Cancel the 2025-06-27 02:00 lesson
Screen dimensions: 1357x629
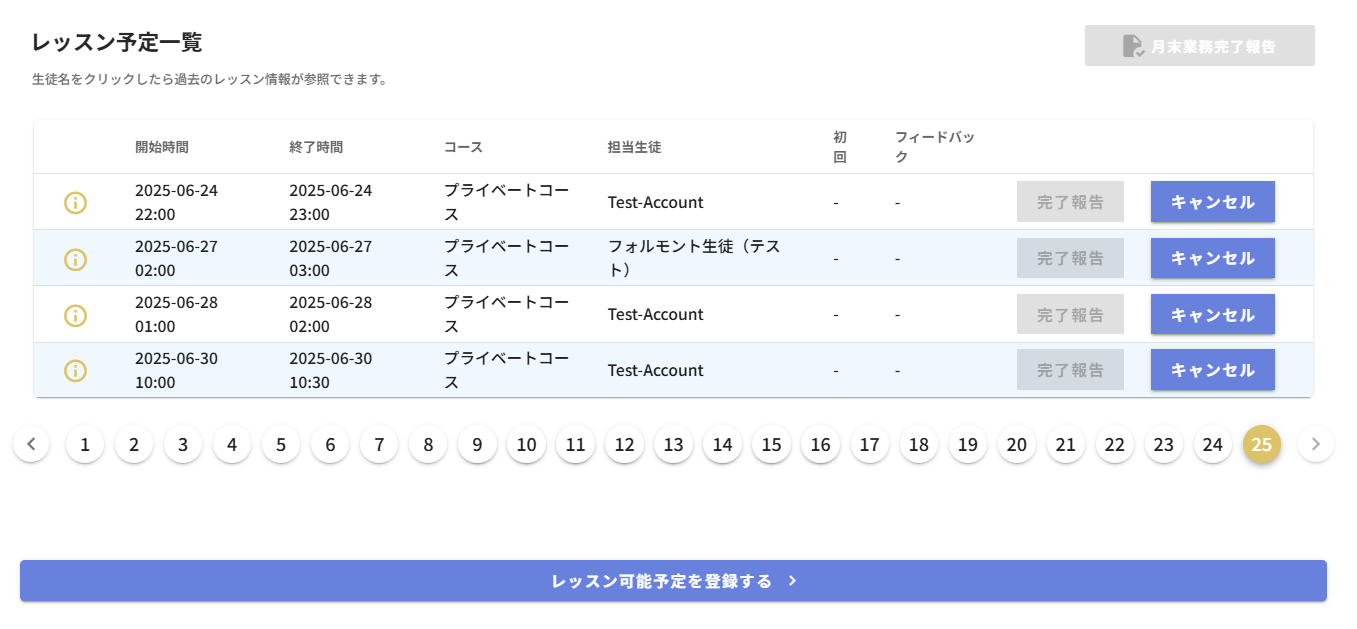pos(1212,258)
